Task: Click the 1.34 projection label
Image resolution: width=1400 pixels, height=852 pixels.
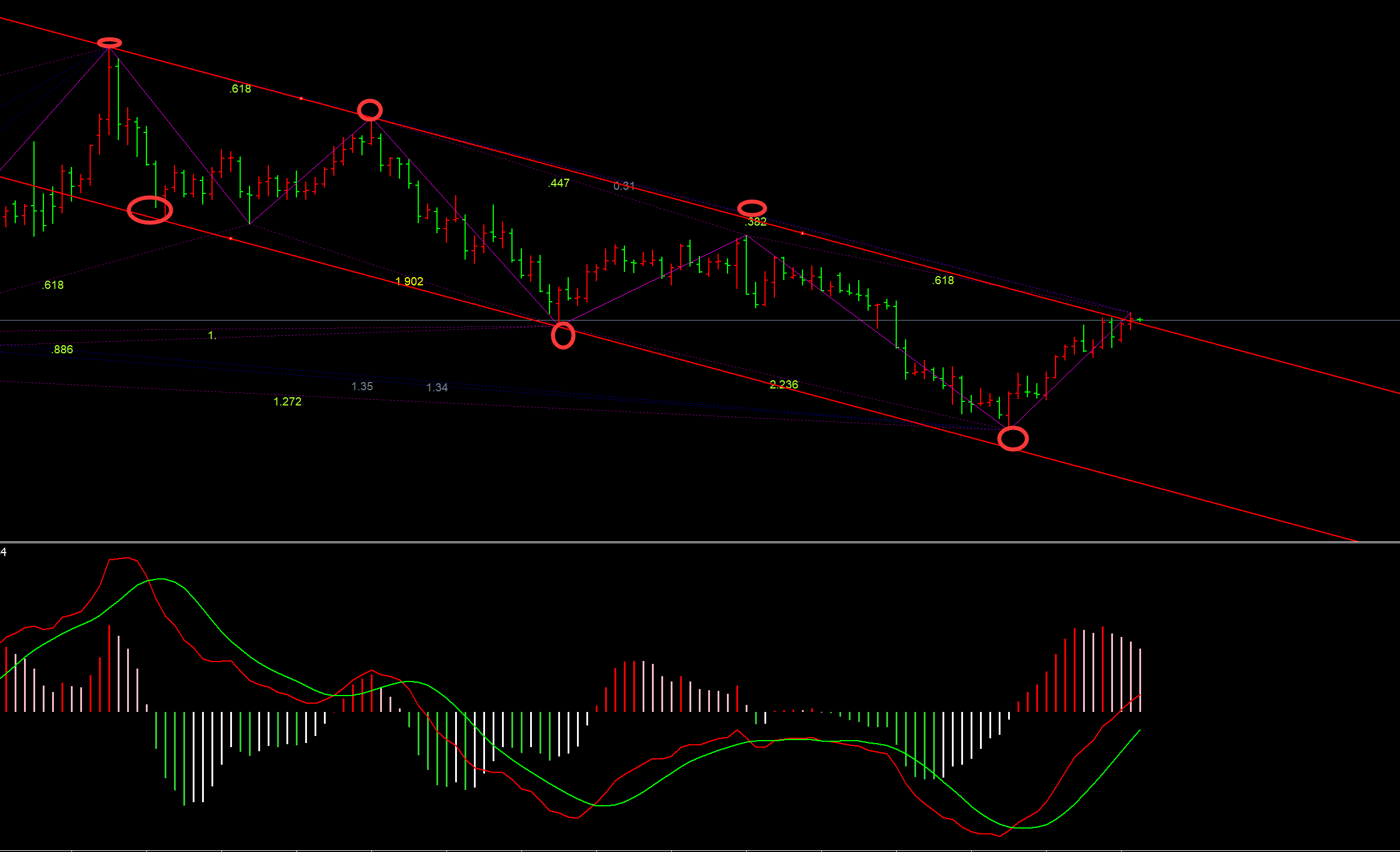Action: pos(437,387)
